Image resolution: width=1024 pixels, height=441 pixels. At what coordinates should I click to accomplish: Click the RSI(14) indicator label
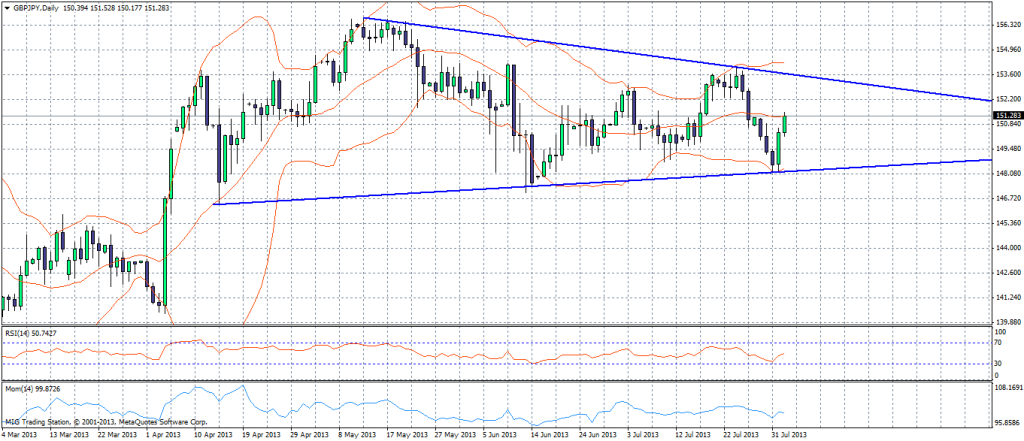click(31, 331)
